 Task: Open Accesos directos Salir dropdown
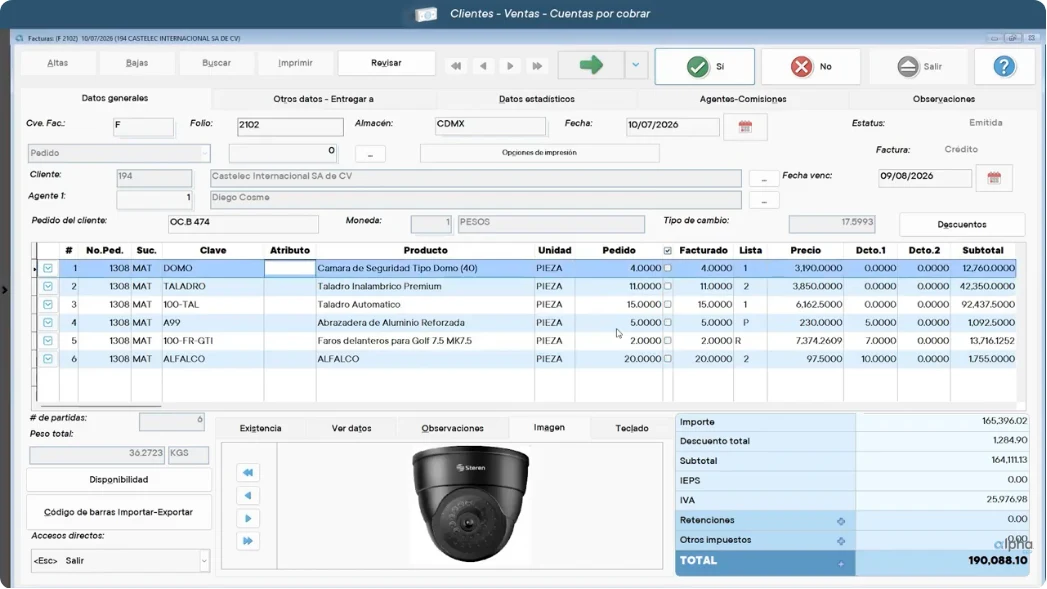pyautogui.click(x=204, y=561)
